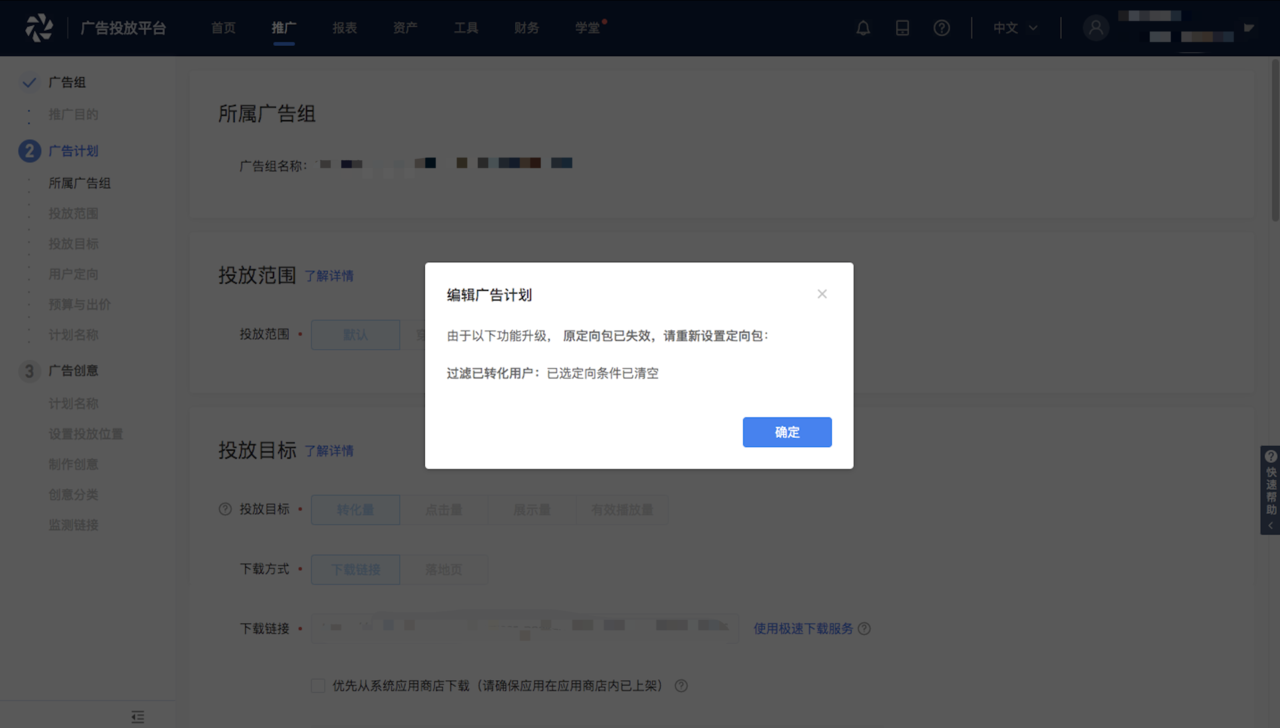1280x728 pixels.
Task: Click 了解详情 link next to 投放目标
Action: click(x=329, y=451)
